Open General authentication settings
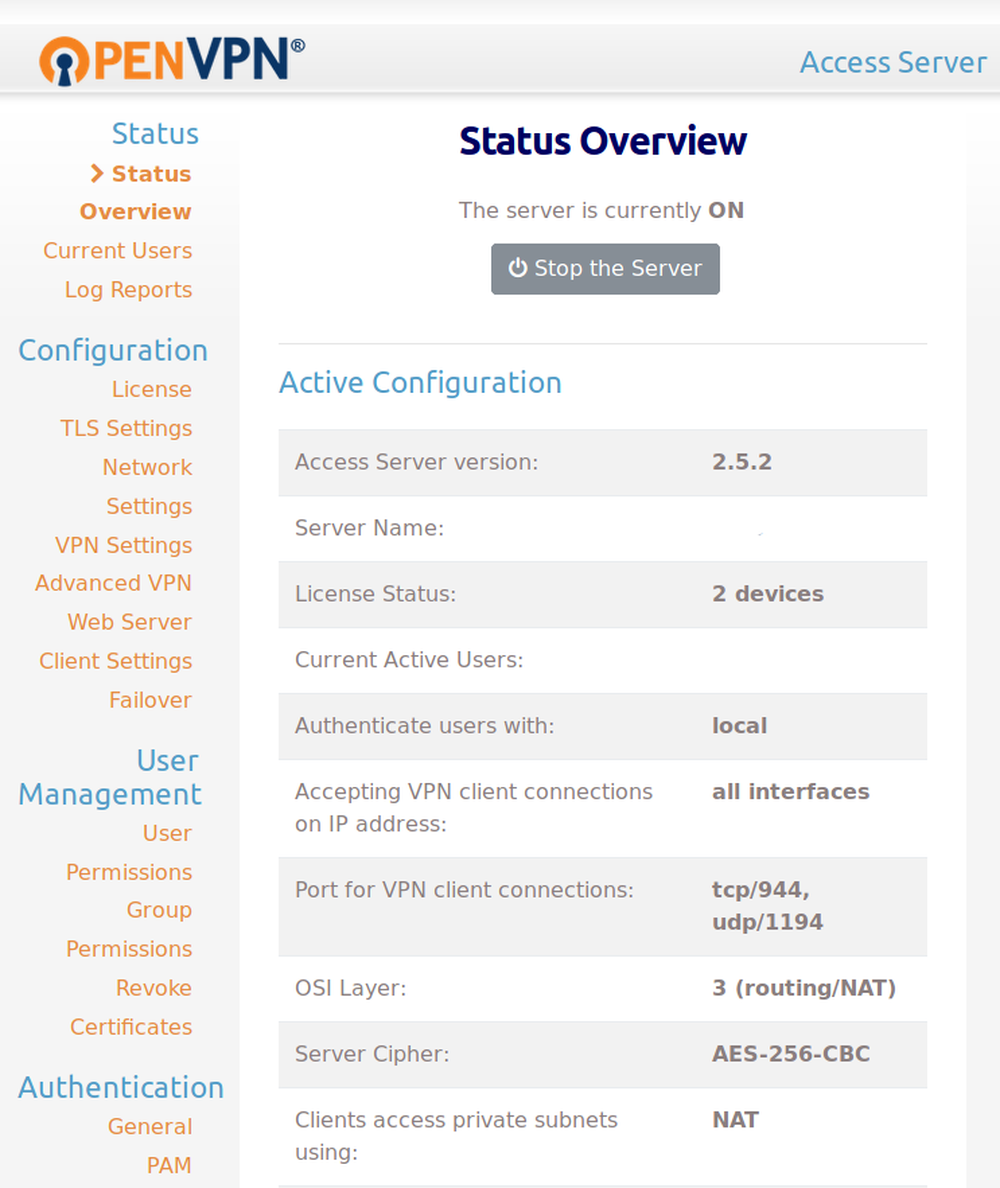This screenshot has height=1188, width=1000. click(149, 1127)
